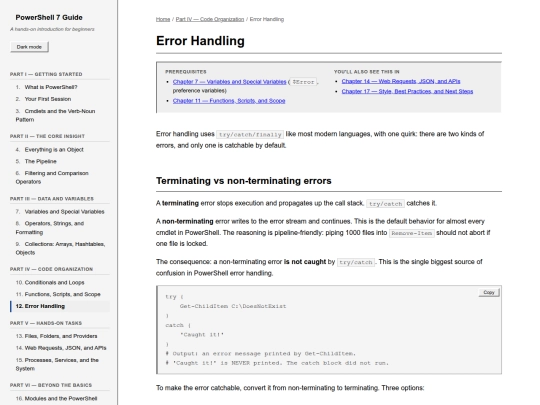Click the bold word non-terminating in paragraph

pos(188,221)
